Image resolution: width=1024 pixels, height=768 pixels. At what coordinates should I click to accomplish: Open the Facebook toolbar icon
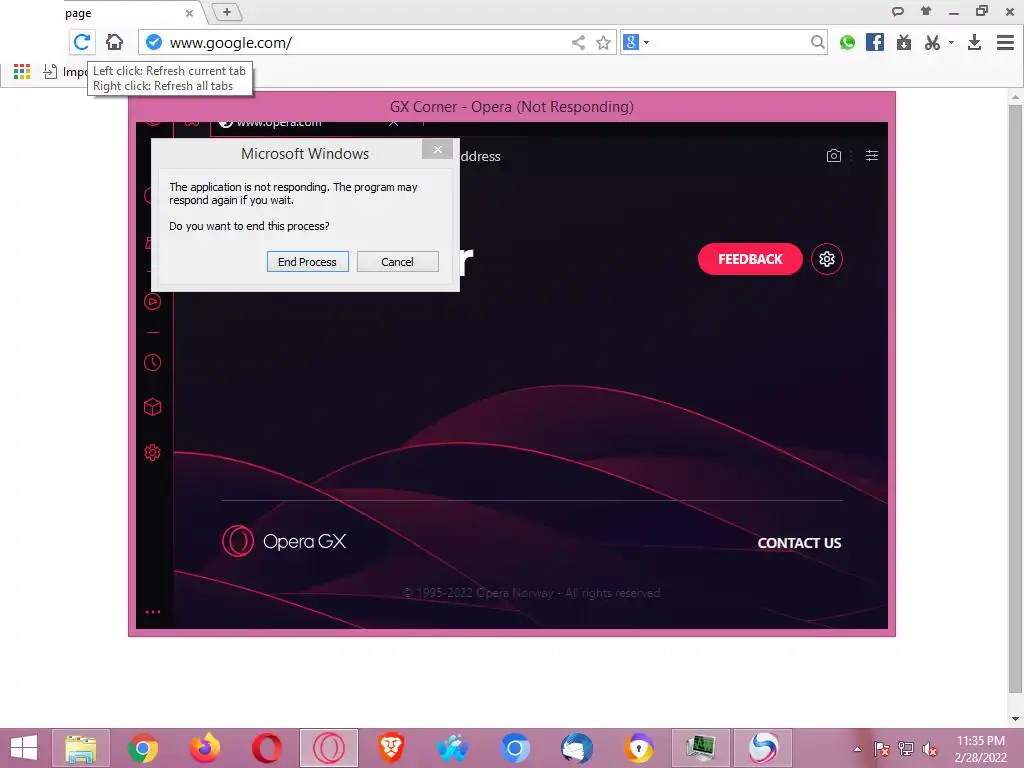(874, 42)
